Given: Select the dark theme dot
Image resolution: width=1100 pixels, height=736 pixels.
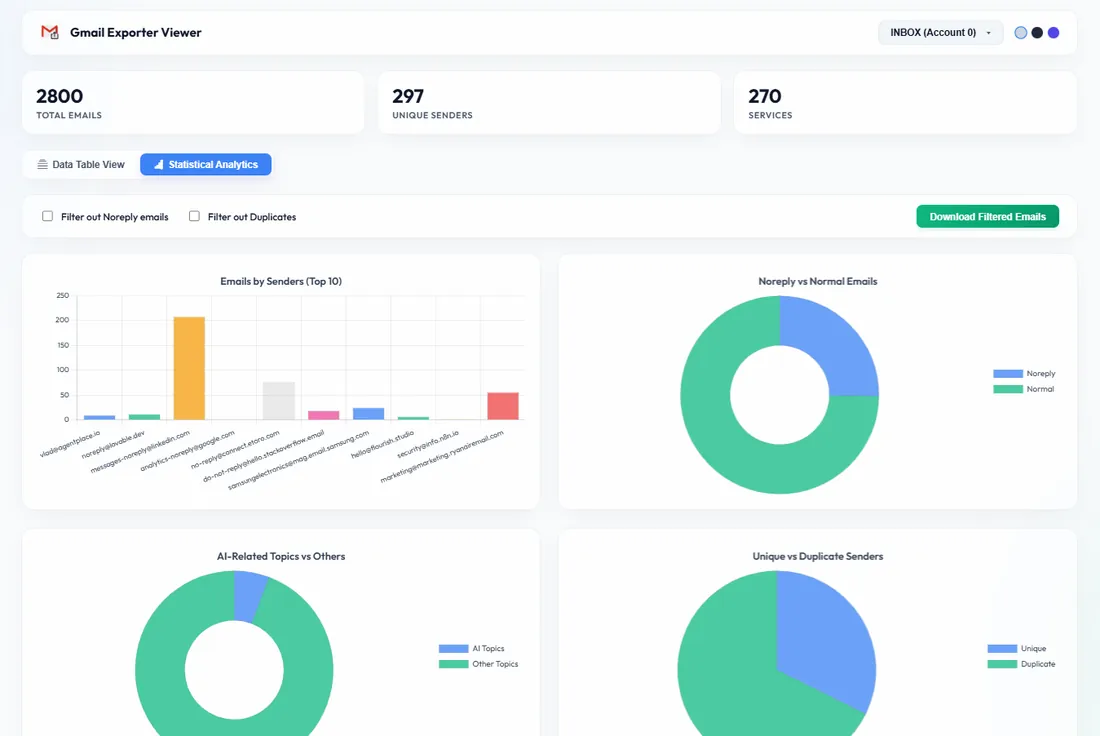Looking at the screenshot, I should click(1037, 32).
